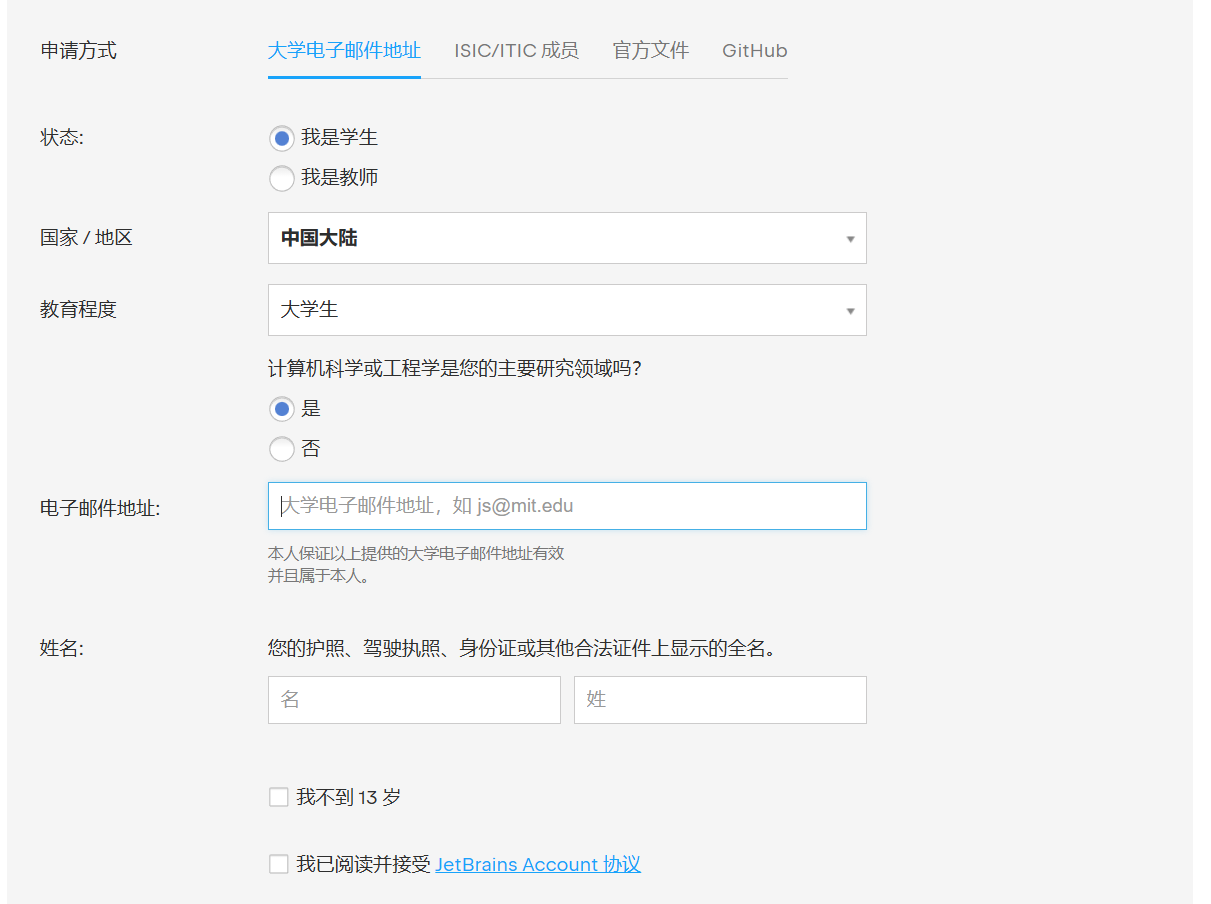Choose 否 for computer science major
Image resolution: width=1211 pixels, height=904 pixels.
pyautogui.click(x=282, y=449)
